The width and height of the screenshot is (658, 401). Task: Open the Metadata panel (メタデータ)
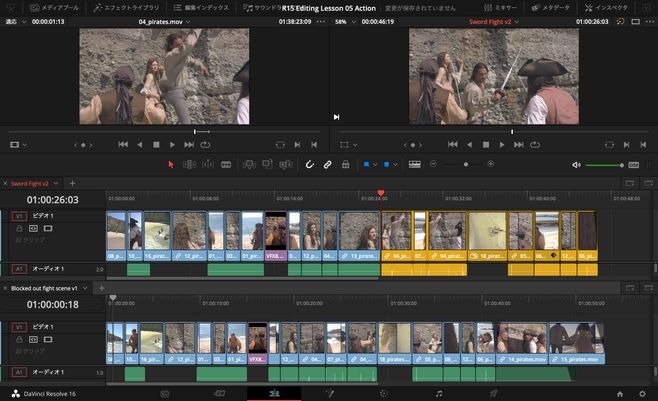[551, 8]
